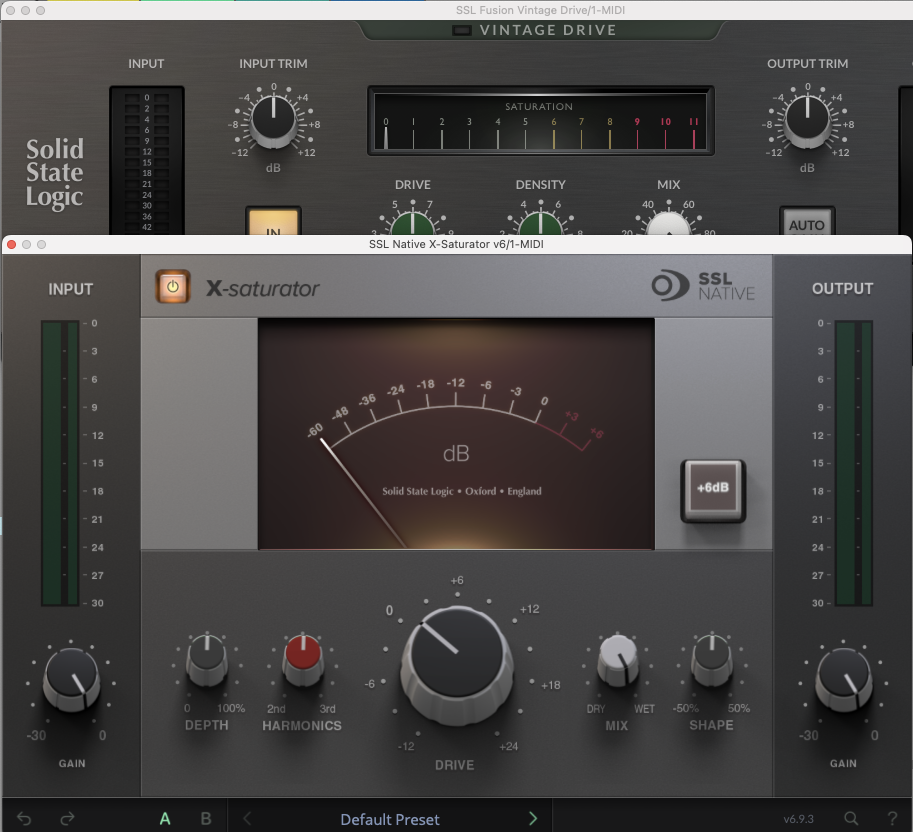Click the undo arrow icon
This screenshot has height=832, width=913.
coord(22,818)
